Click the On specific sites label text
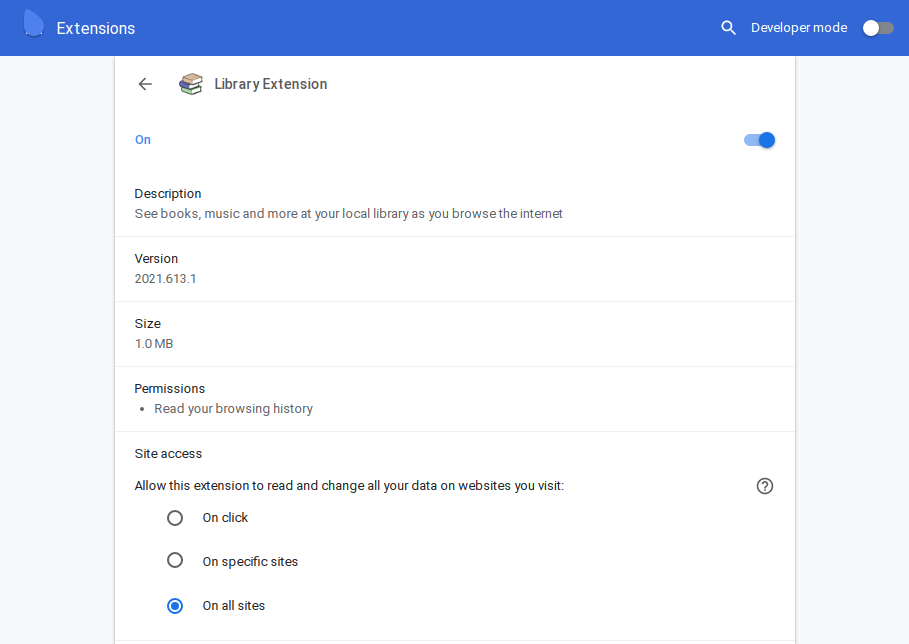Image resolution: width=909 pixels, height=644 pixels. coord(250,562)
